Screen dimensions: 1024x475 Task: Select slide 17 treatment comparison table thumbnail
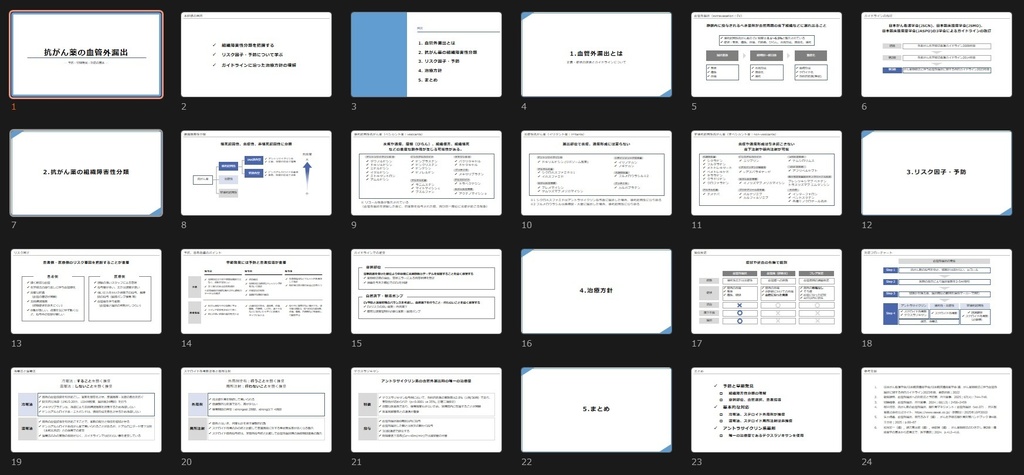[767, 291]
